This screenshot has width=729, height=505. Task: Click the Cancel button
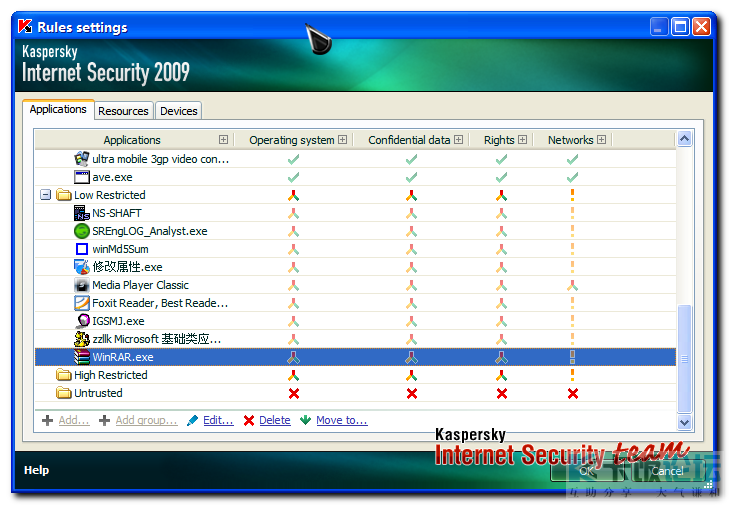[x=667, y=471]
